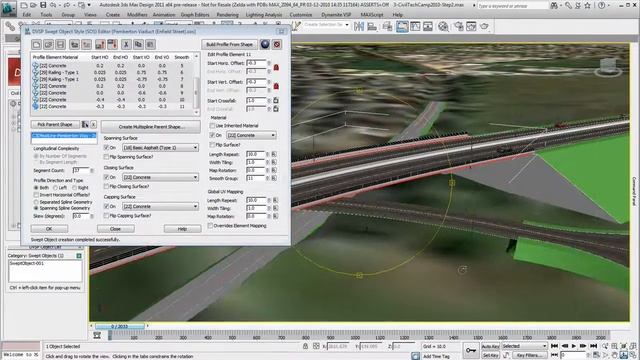Toggle red lock beside Start Horiz. Offset

[x=276, y=67]
